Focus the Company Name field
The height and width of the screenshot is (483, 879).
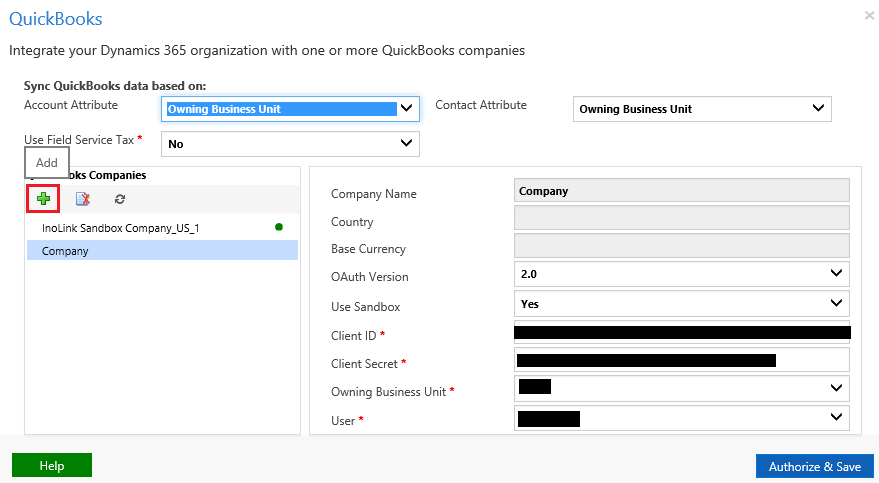(x=682, y=191)
